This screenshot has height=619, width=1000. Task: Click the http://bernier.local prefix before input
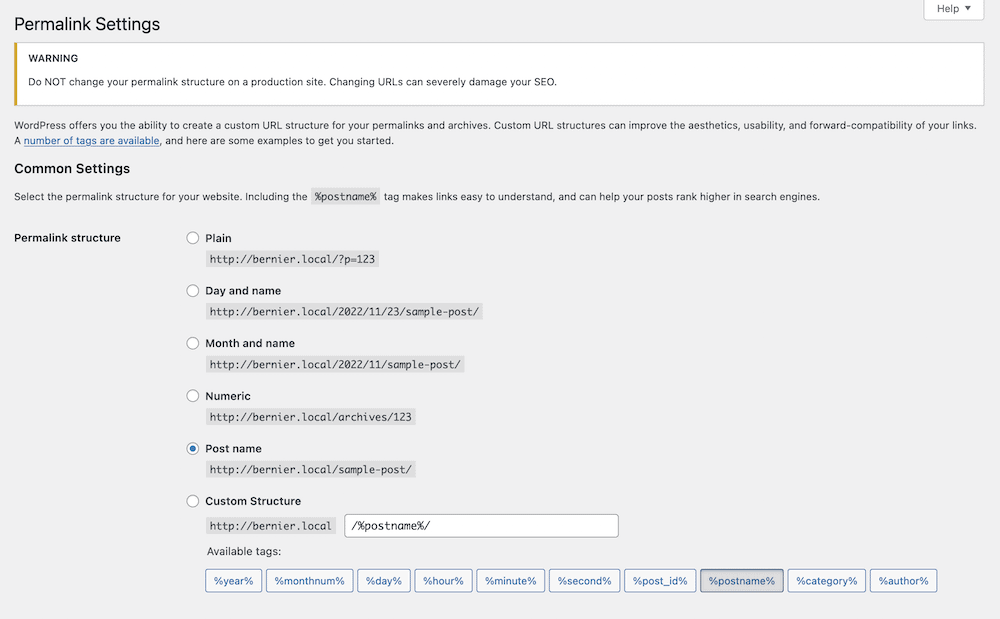pyautogui.click(x=270, y=526)
